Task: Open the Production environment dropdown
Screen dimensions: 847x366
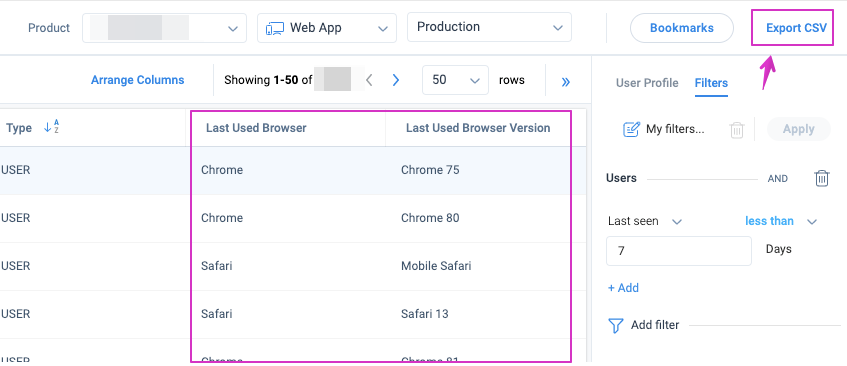Action: point(489,27)
